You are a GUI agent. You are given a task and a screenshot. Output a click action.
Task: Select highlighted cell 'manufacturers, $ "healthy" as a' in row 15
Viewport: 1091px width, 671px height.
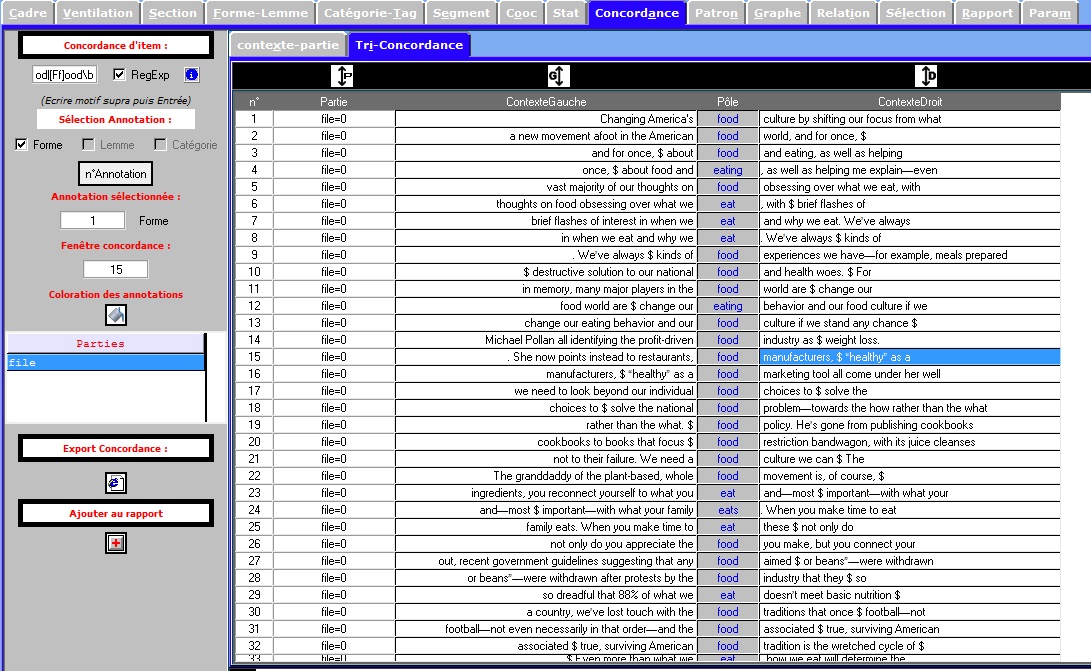pyautogui.click(x=909, y=357)
